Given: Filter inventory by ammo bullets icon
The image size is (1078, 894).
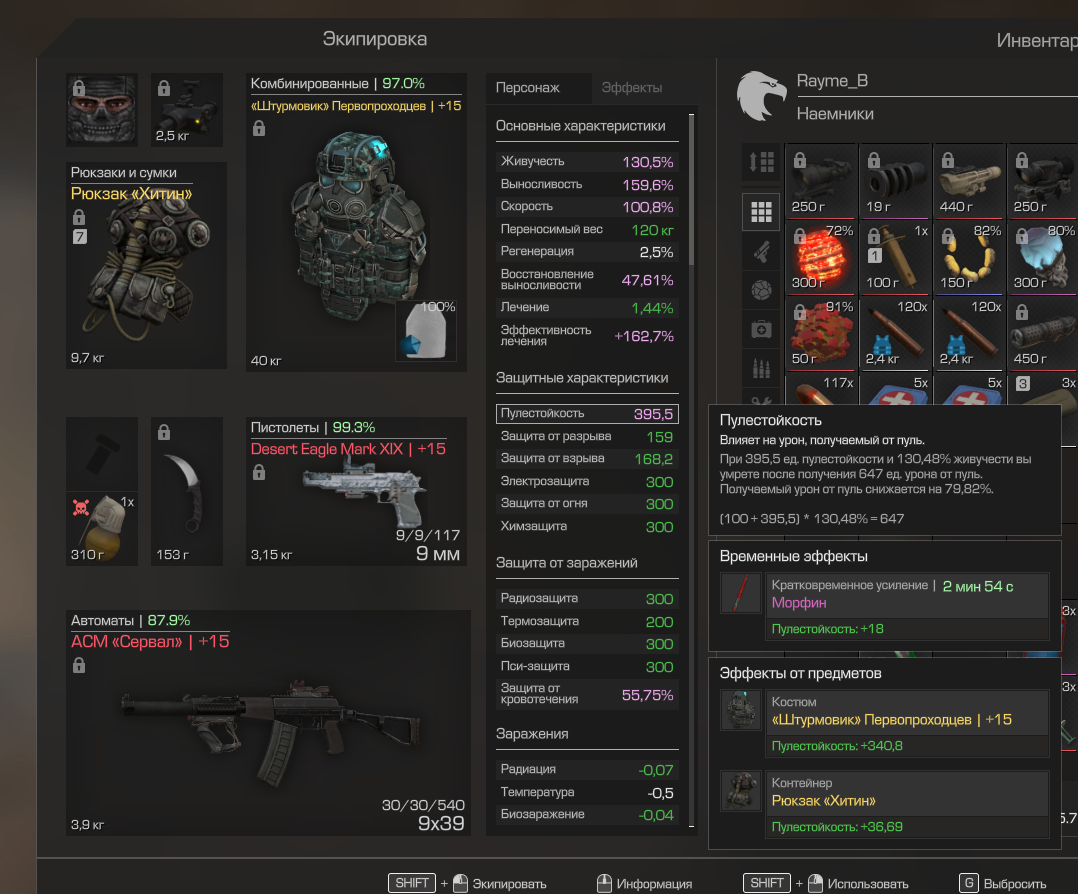Looking at the screenshot, I should [x=762, y=366].
